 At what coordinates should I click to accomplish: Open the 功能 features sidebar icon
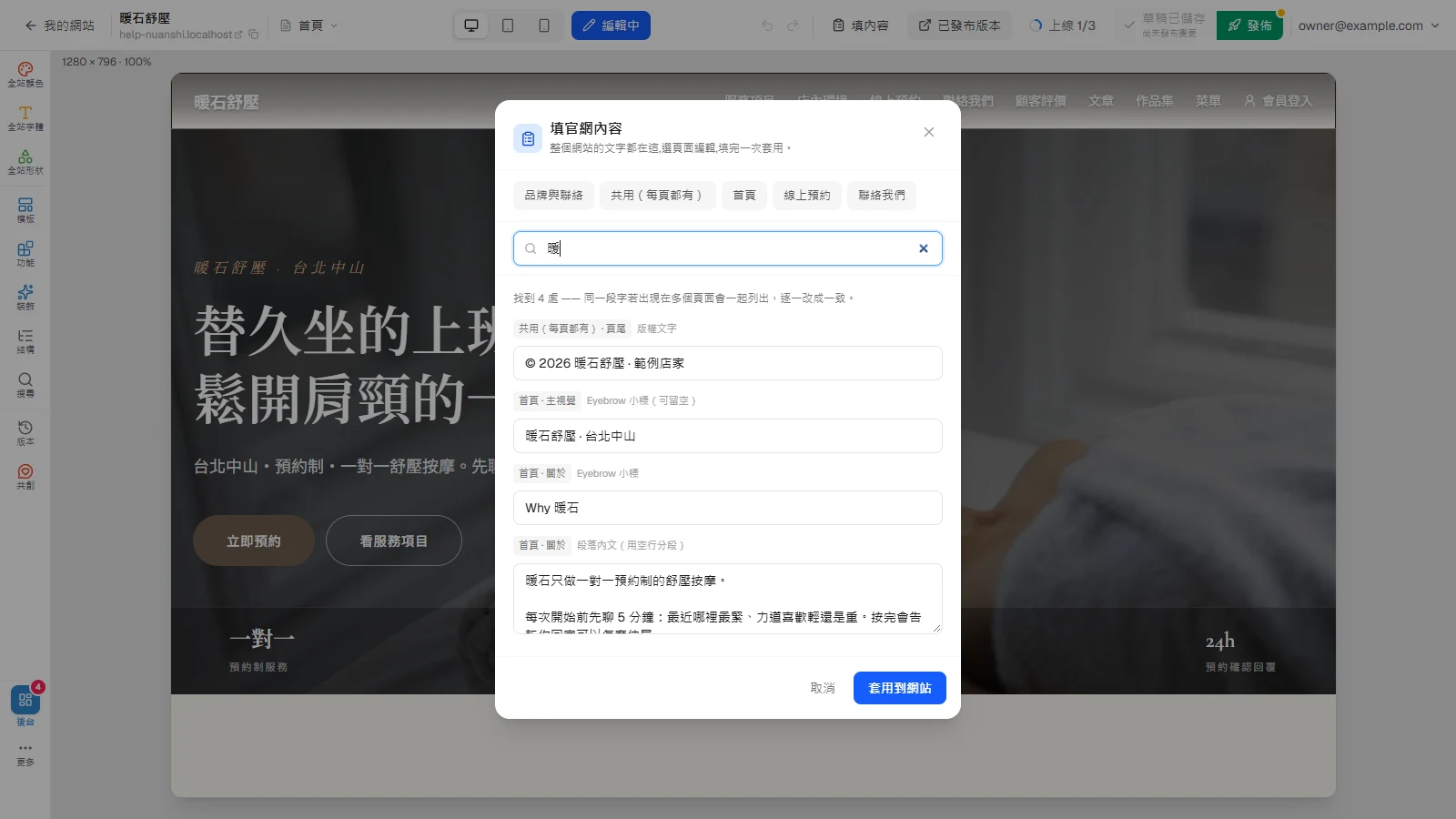(25, 254)
